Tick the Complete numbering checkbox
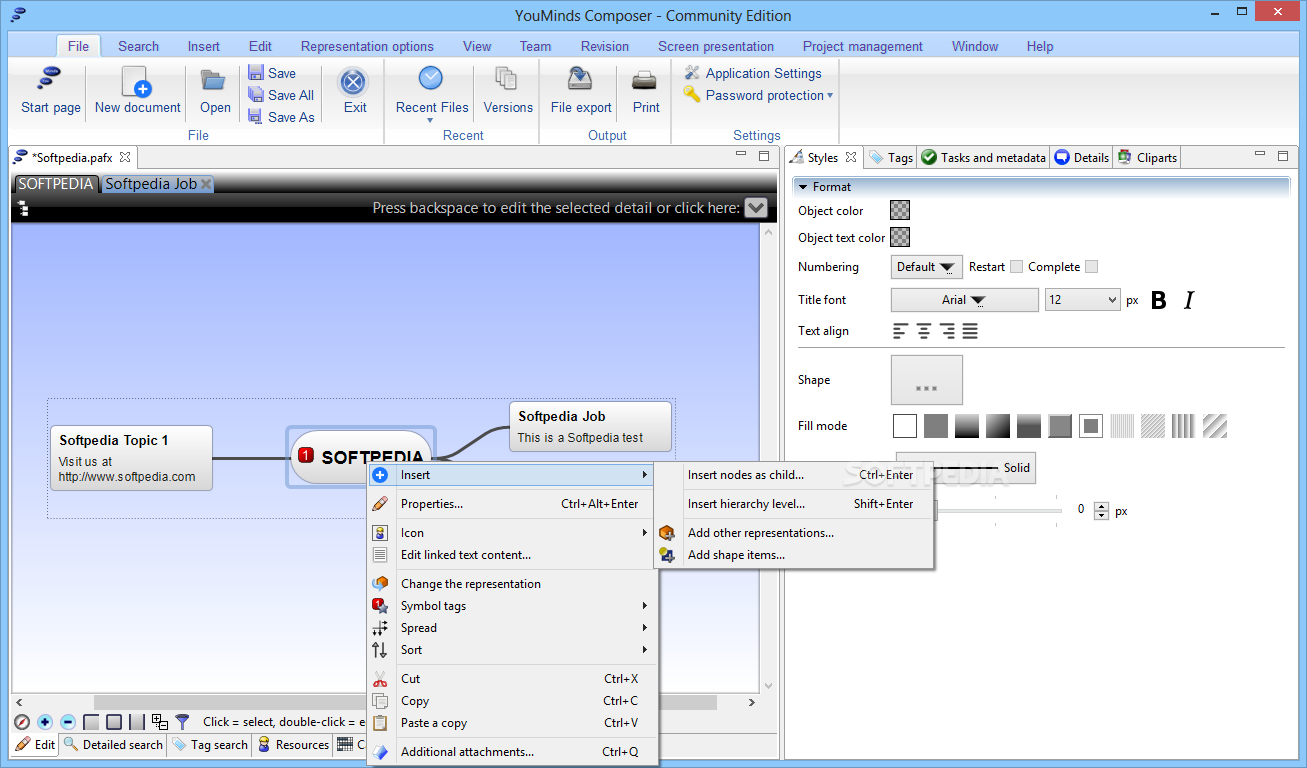The width and height of the screenshot is (1307, 768). pos(1091,267)
